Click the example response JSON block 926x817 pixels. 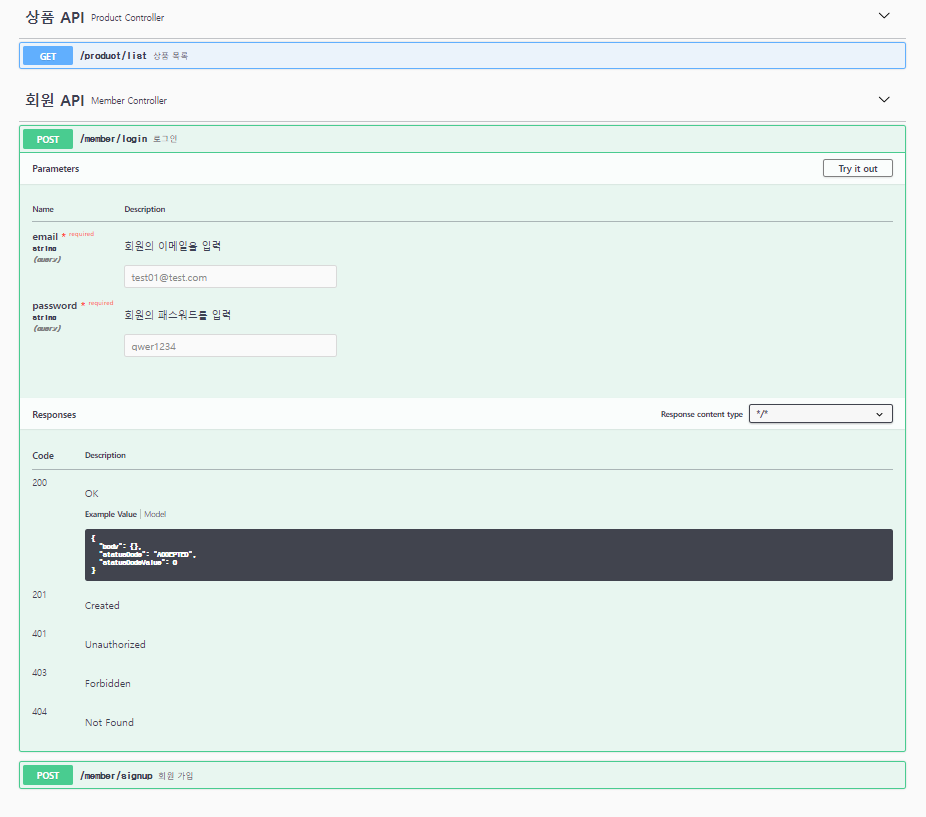[x=488, y=555]
